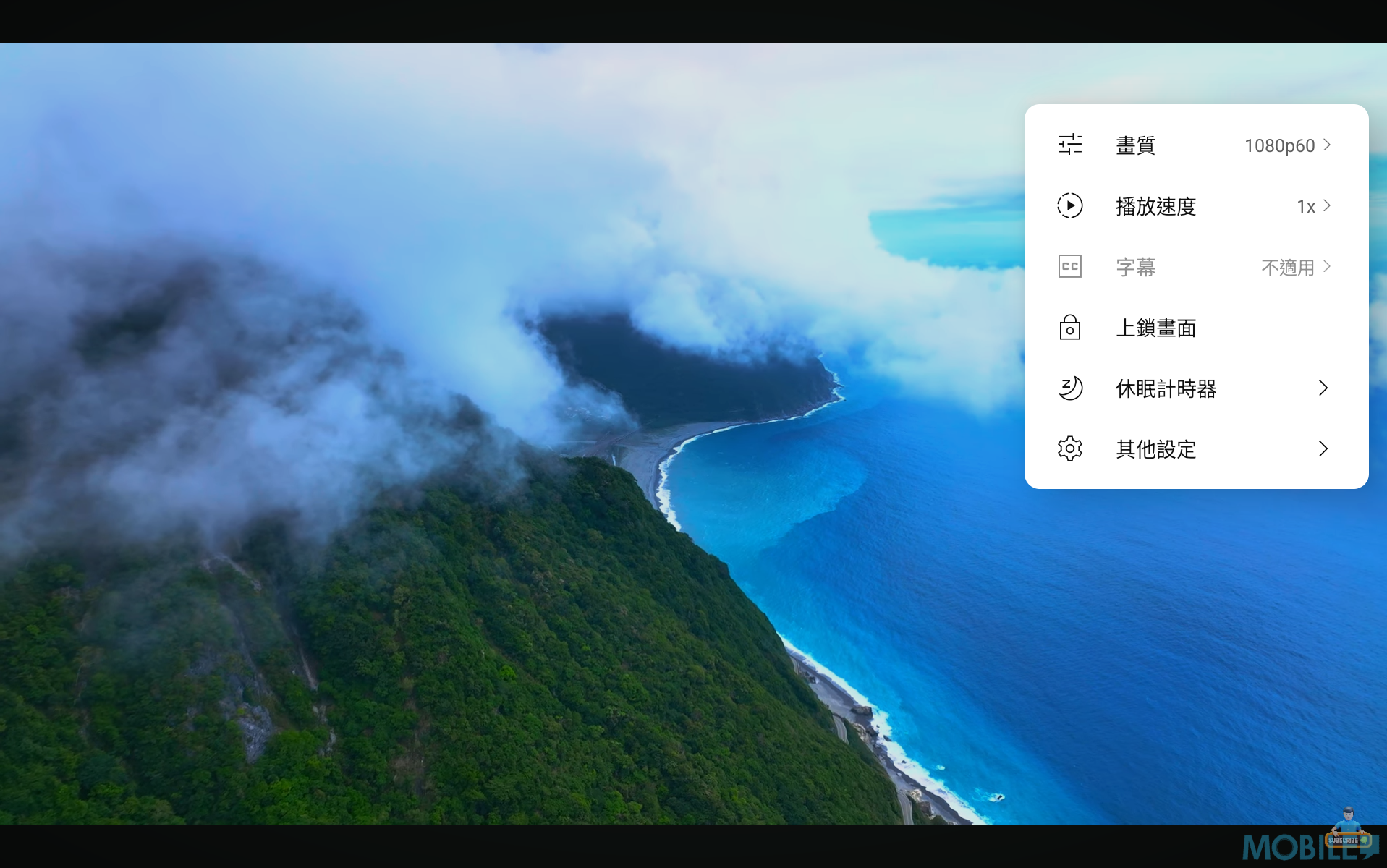Click the CC subtitles icon
This screenshot has width=1387, height=868.
tap(1069, 266)
